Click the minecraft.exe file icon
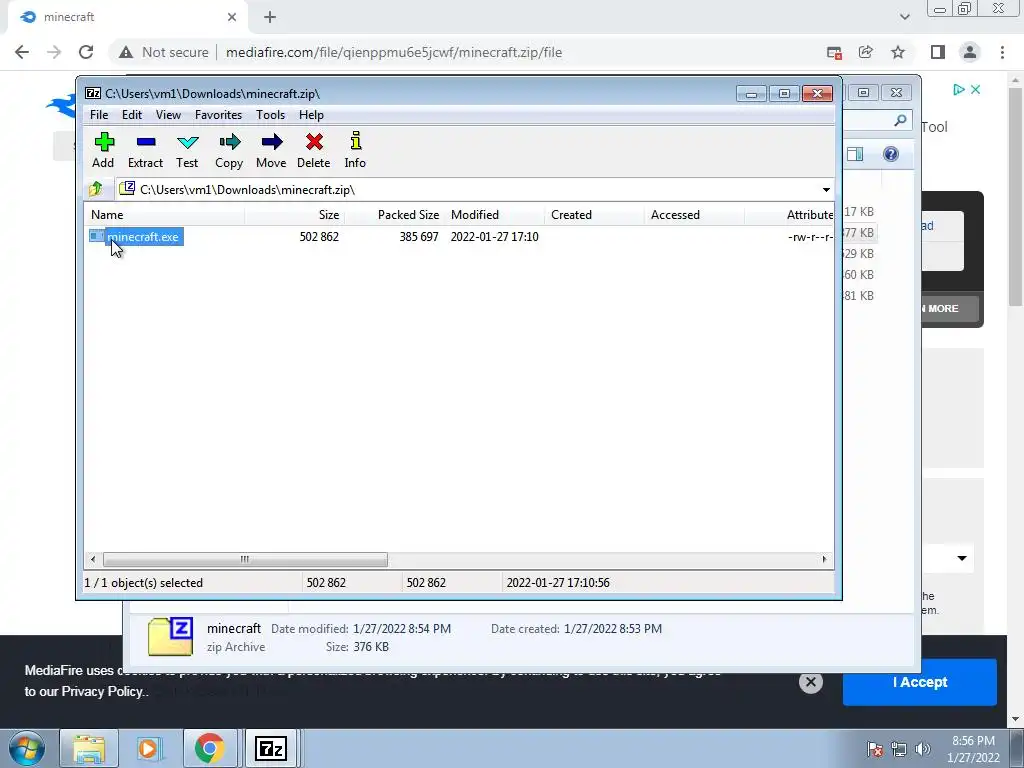The image size is (1024, 768). click(x=97, y=236)
